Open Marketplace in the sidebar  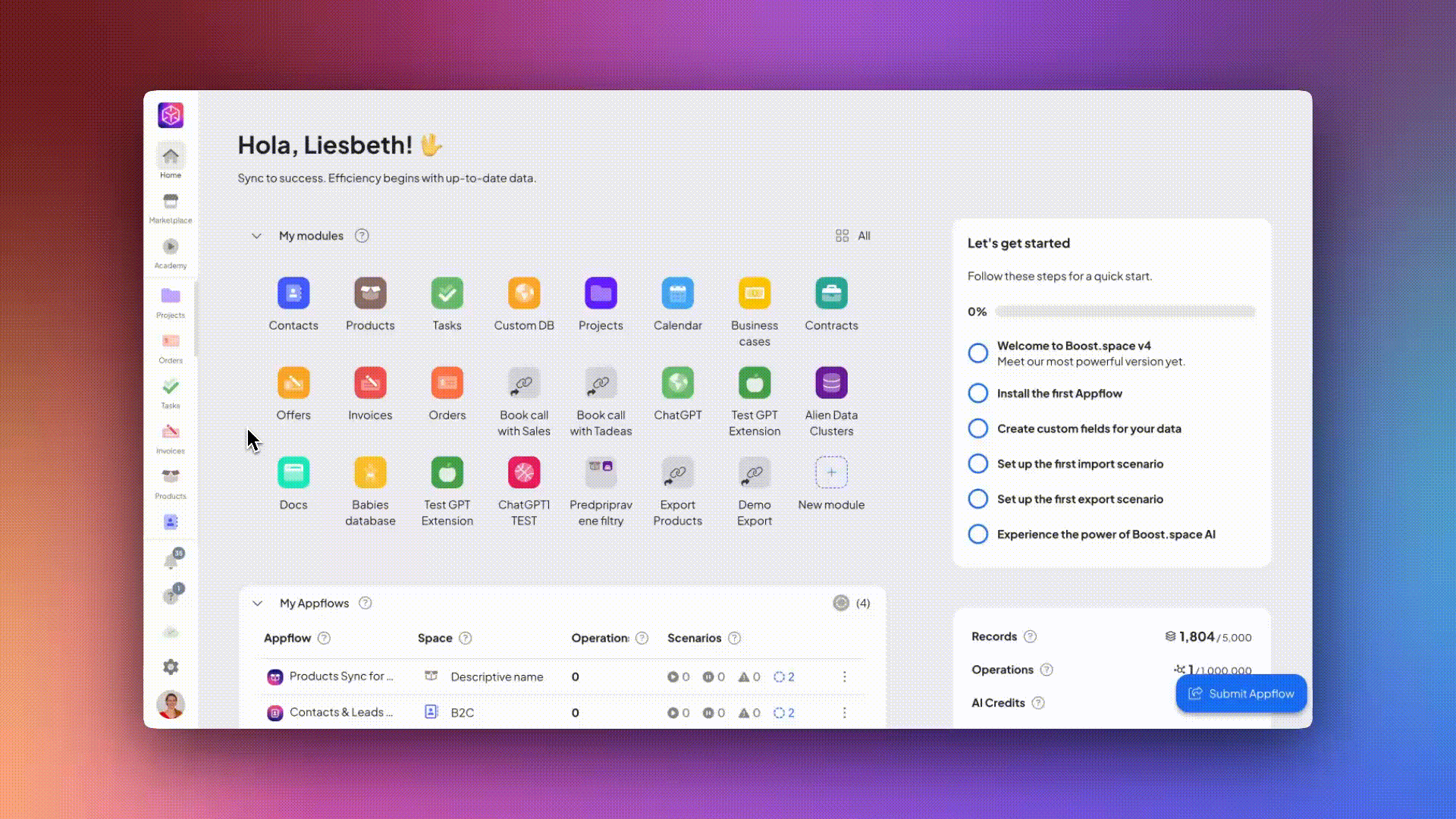point(171,207)
